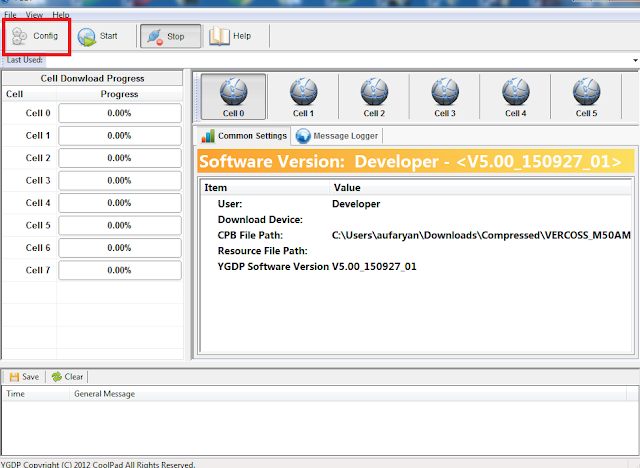Select the Resource File Path: row
640x468 pixels.
(x=416, y=251)
